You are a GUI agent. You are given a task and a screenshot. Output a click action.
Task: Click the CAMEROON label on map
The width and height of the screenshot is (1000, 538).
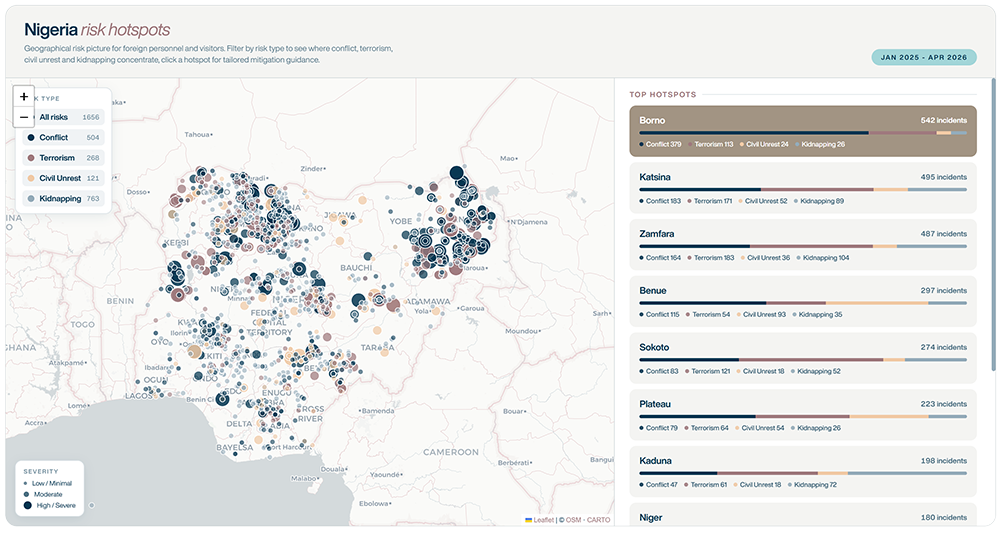(451, 452)
